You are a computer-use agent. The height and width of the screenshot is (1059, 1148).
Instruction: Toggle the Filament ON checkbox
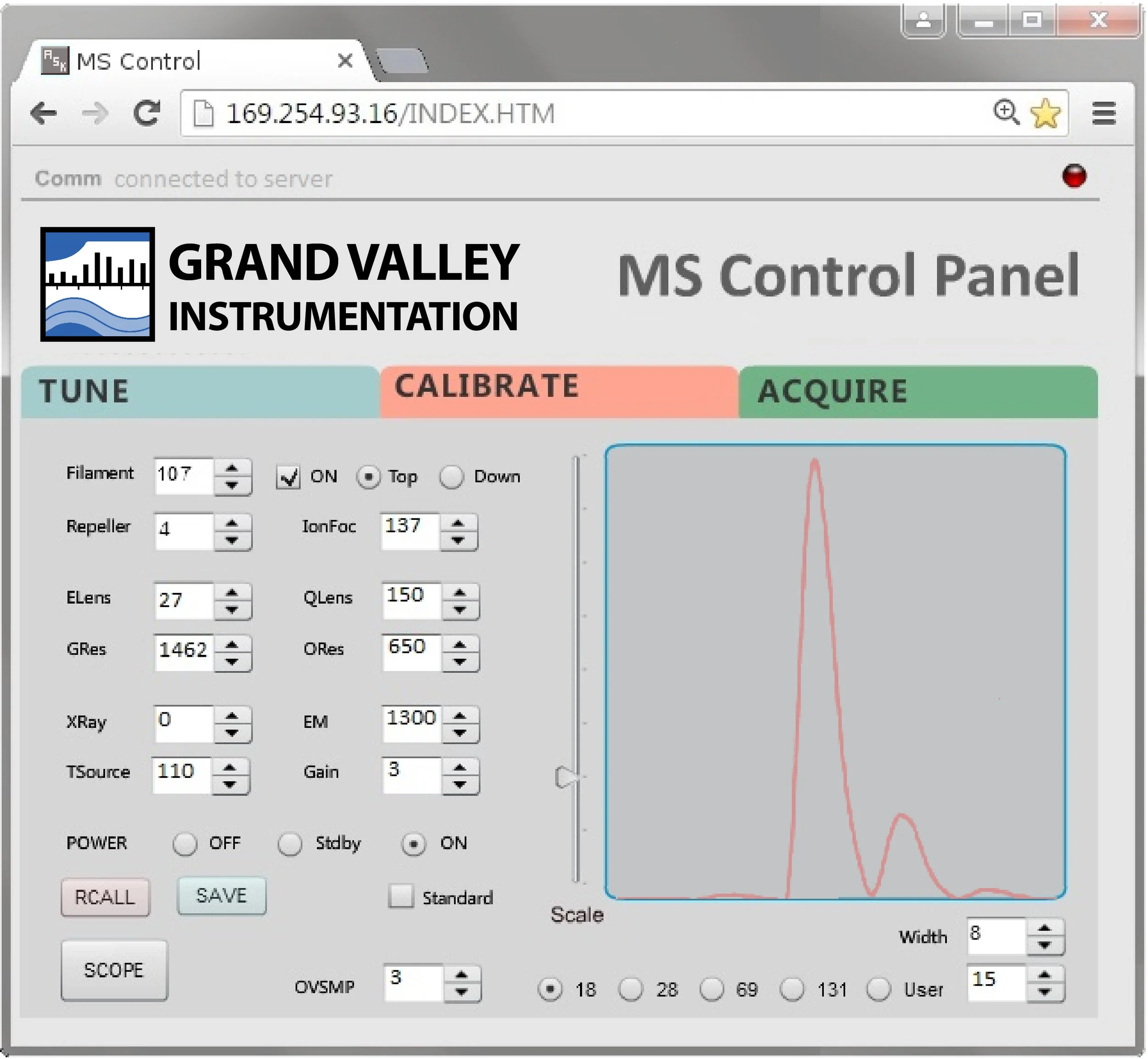[x=287, y=477]
